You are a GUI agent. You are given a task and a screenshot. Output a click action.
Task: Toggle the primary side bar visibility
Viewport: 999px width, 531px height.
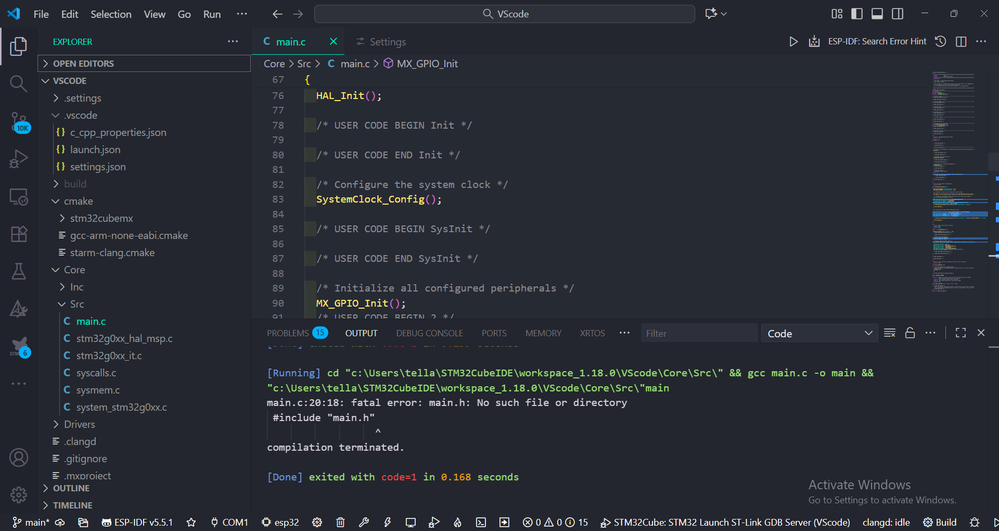[x=857, y=14]
